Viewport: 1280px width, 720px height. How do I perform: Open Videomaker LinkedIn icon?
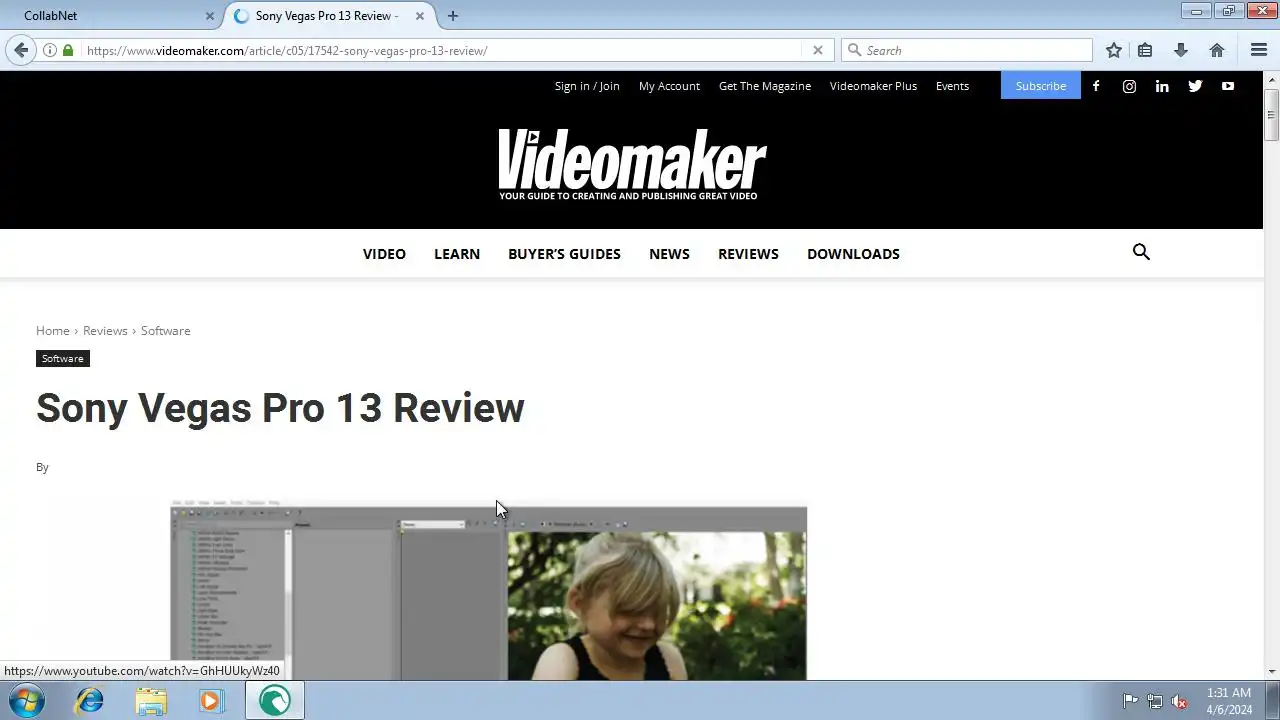coord(1162,86)
